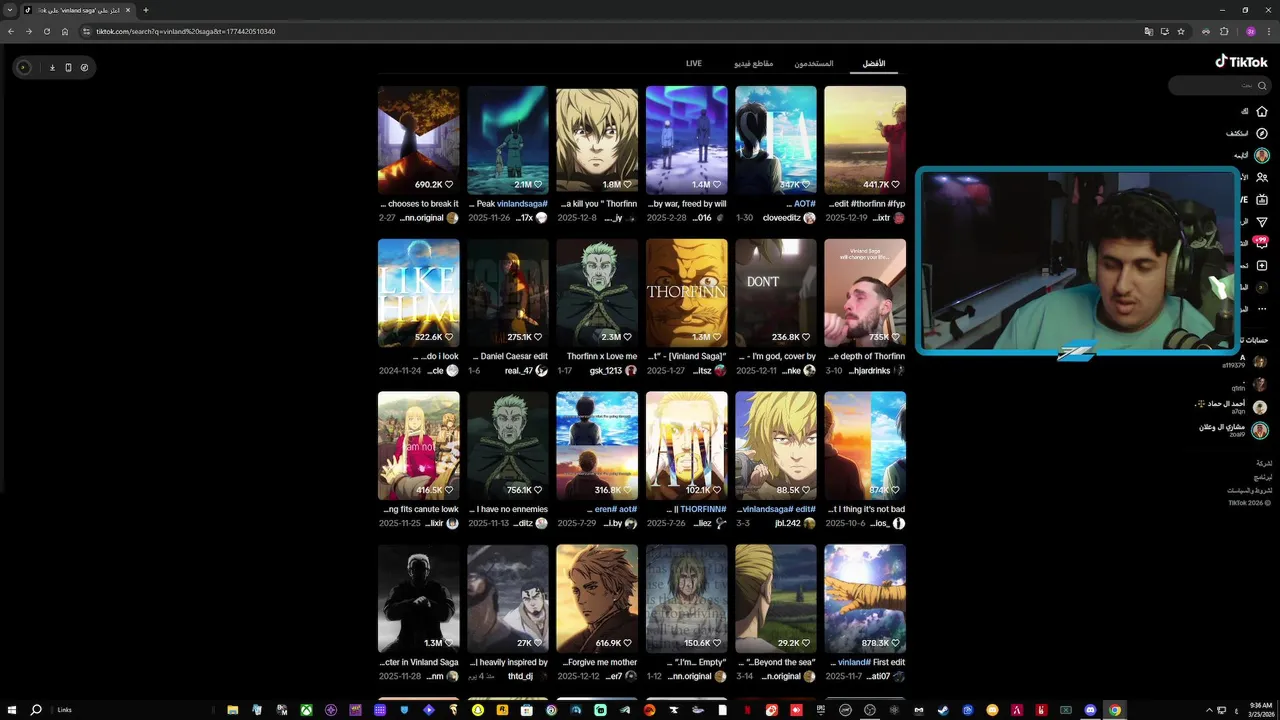Open snowy video with 1.4M likes

(x=686, y=140)
